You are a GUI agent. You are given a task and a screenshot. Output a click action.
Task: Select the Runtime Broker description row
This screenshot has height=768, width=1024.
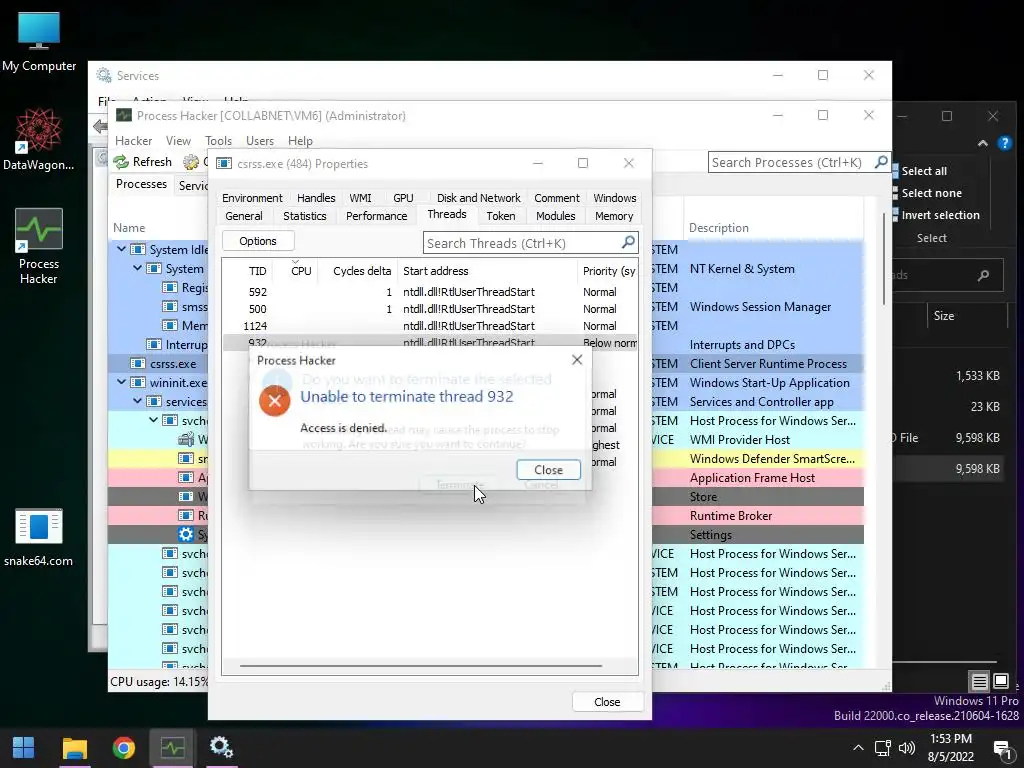point(731,515)
